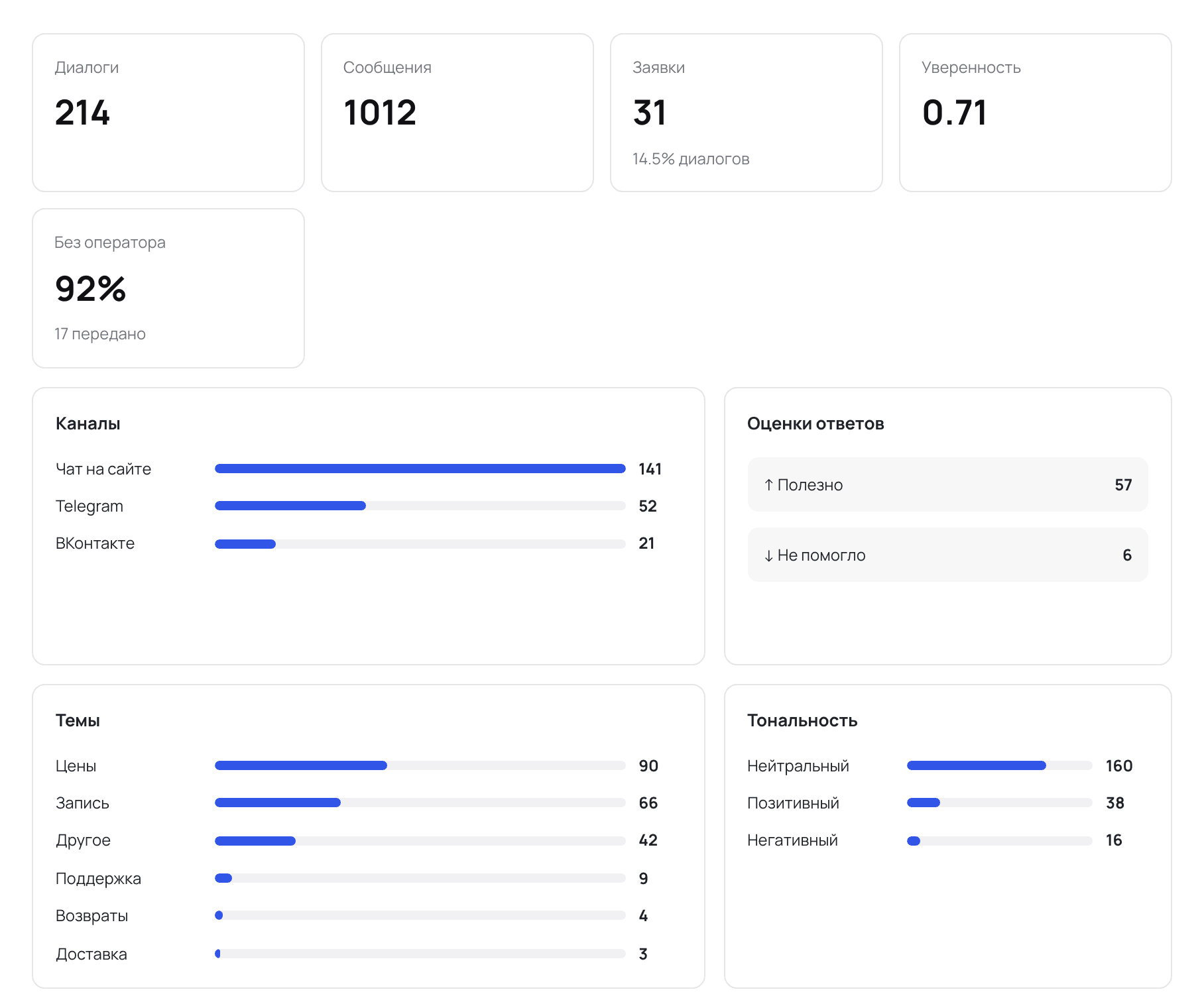
Task: Click the ВКонтакте channel label
Action: pos(95,543)
